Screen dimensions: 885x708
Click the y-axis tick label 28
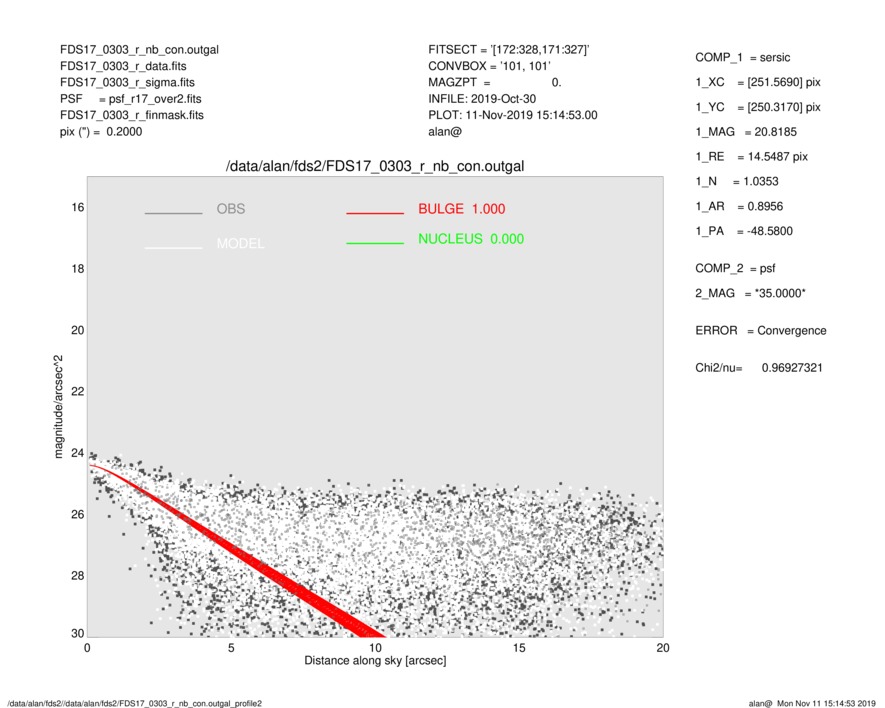[78, 576]
